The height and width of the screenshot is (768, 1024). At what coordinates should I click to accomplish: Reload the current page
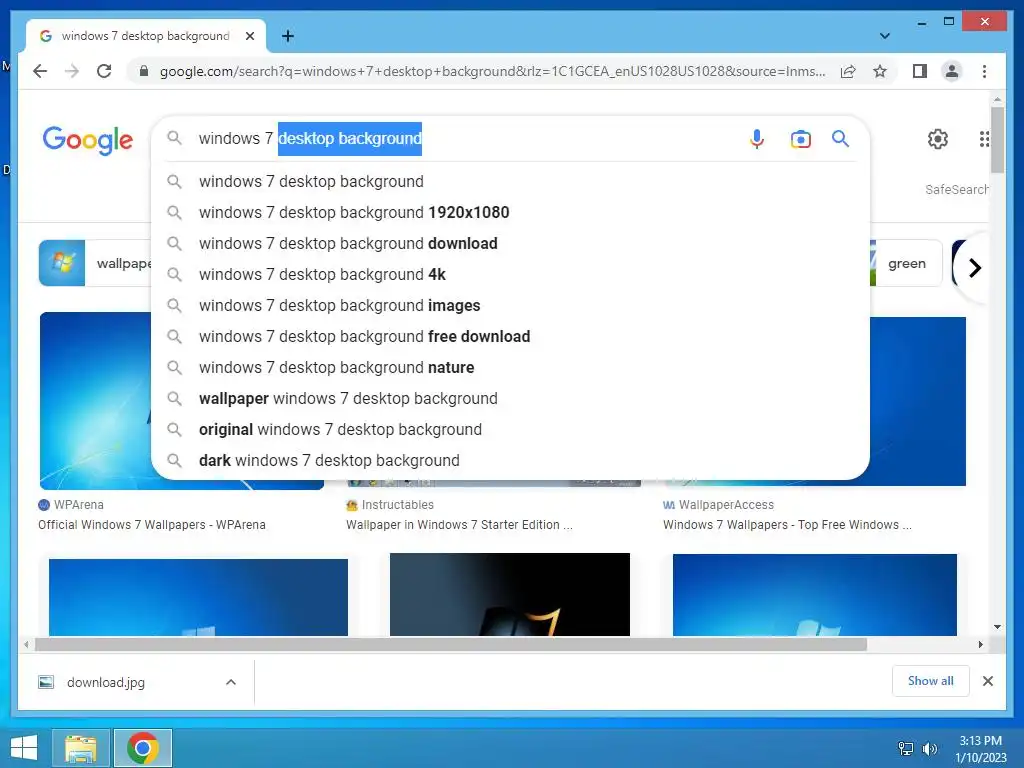point(104,71)
